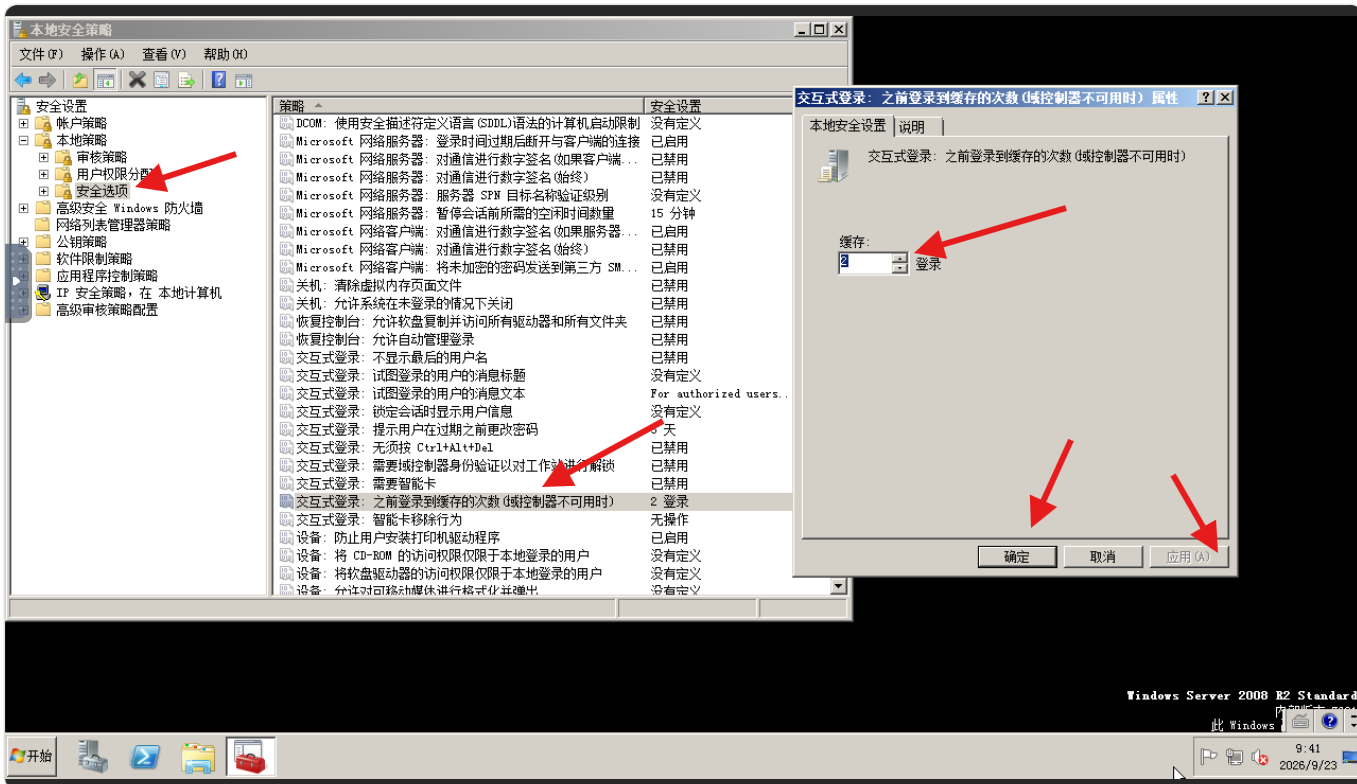Click the muted volume tray icon
This screenshot has height=784, width=1357.
pos(1260,757)
